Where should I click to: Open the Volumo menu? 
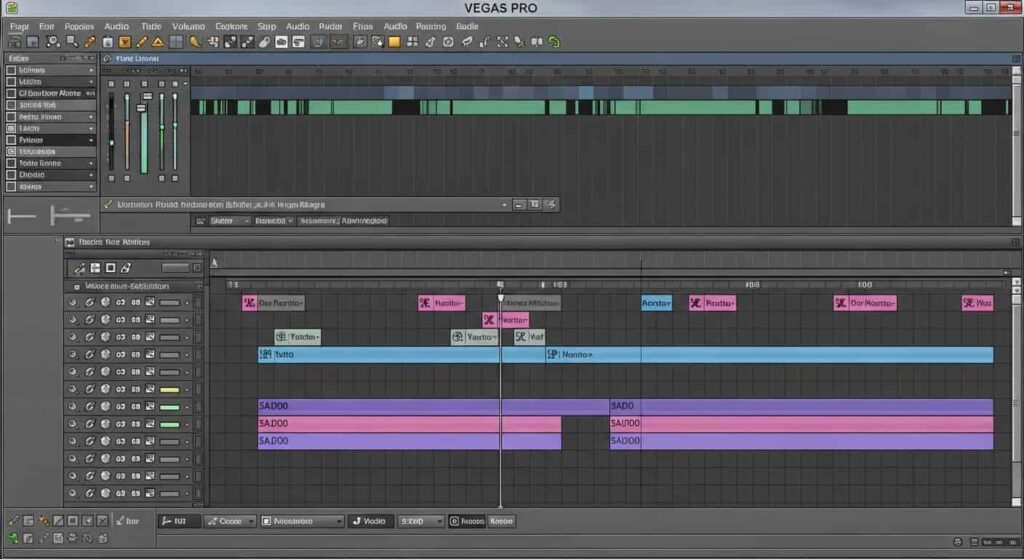[x=188, y=26]
